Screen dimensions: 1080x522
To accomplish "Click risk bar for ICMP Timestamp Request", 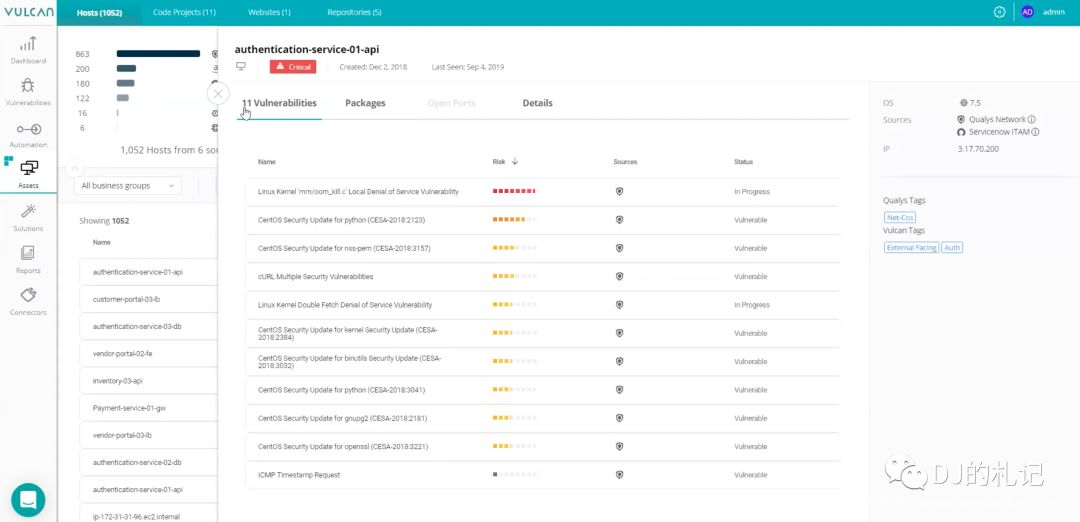I will 514,475.
